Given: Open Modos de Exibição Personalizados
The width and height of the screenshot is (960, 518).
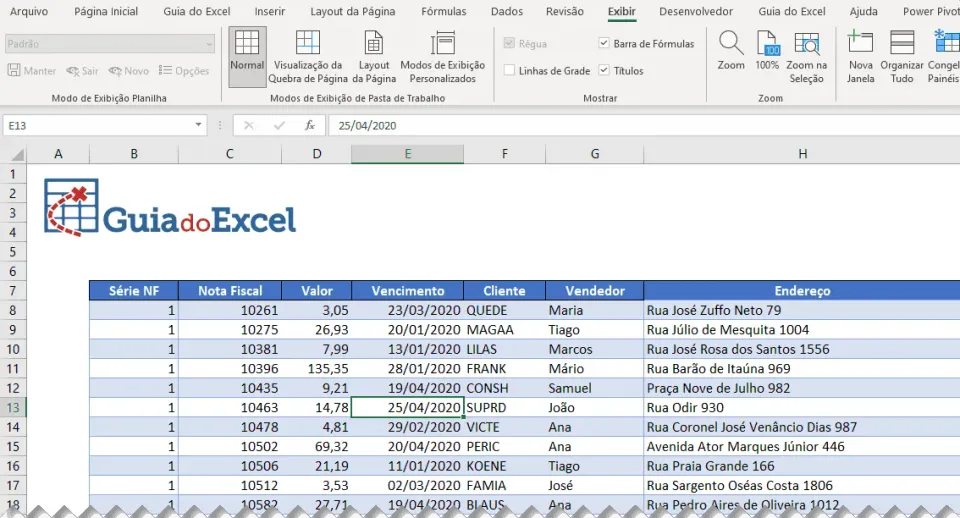Looking at the screenshot, I should tap(443, 56).
